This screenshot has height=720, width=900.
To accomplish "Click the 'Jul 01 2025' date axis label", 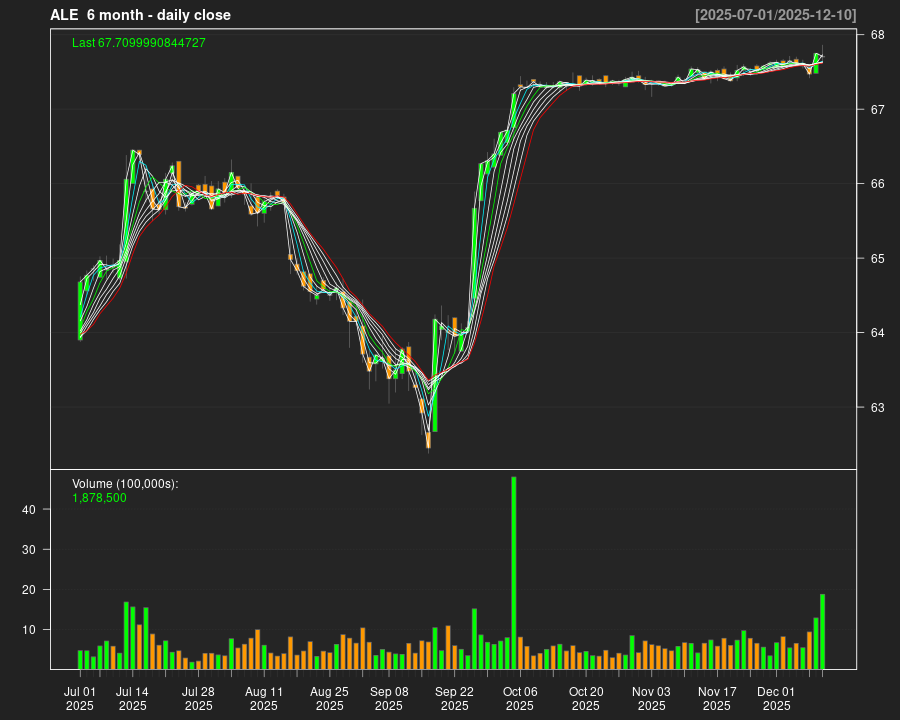I will (80, 698).
